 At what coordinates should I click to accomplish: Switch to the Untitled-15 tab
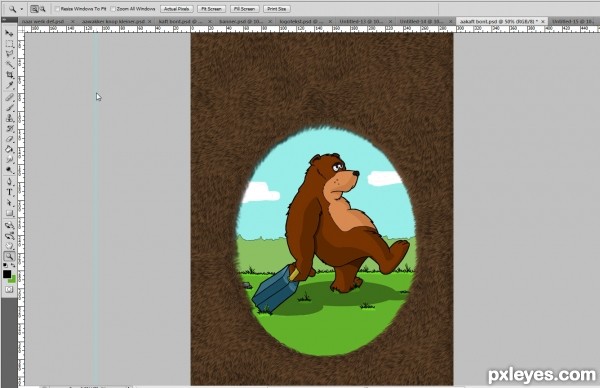pos(574,21)
